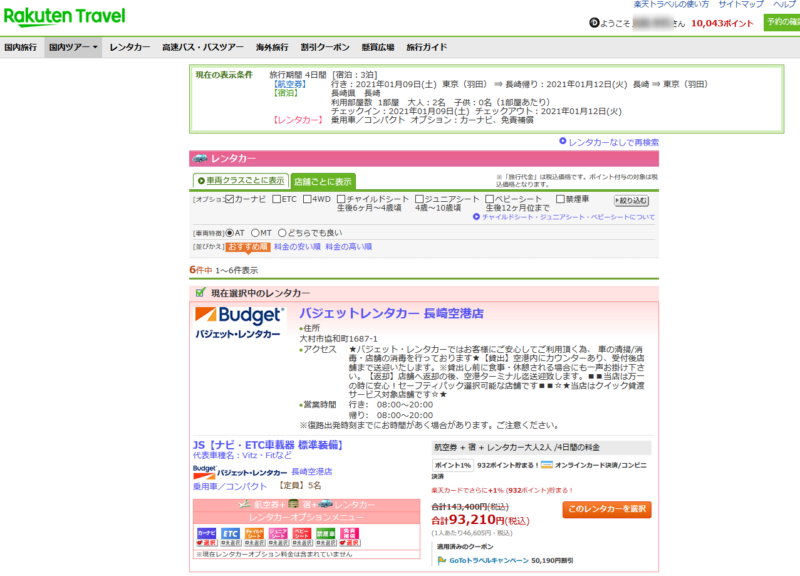Click the 10,043ポイント balance
Screen dimensions: 800x576
(722, 23)
